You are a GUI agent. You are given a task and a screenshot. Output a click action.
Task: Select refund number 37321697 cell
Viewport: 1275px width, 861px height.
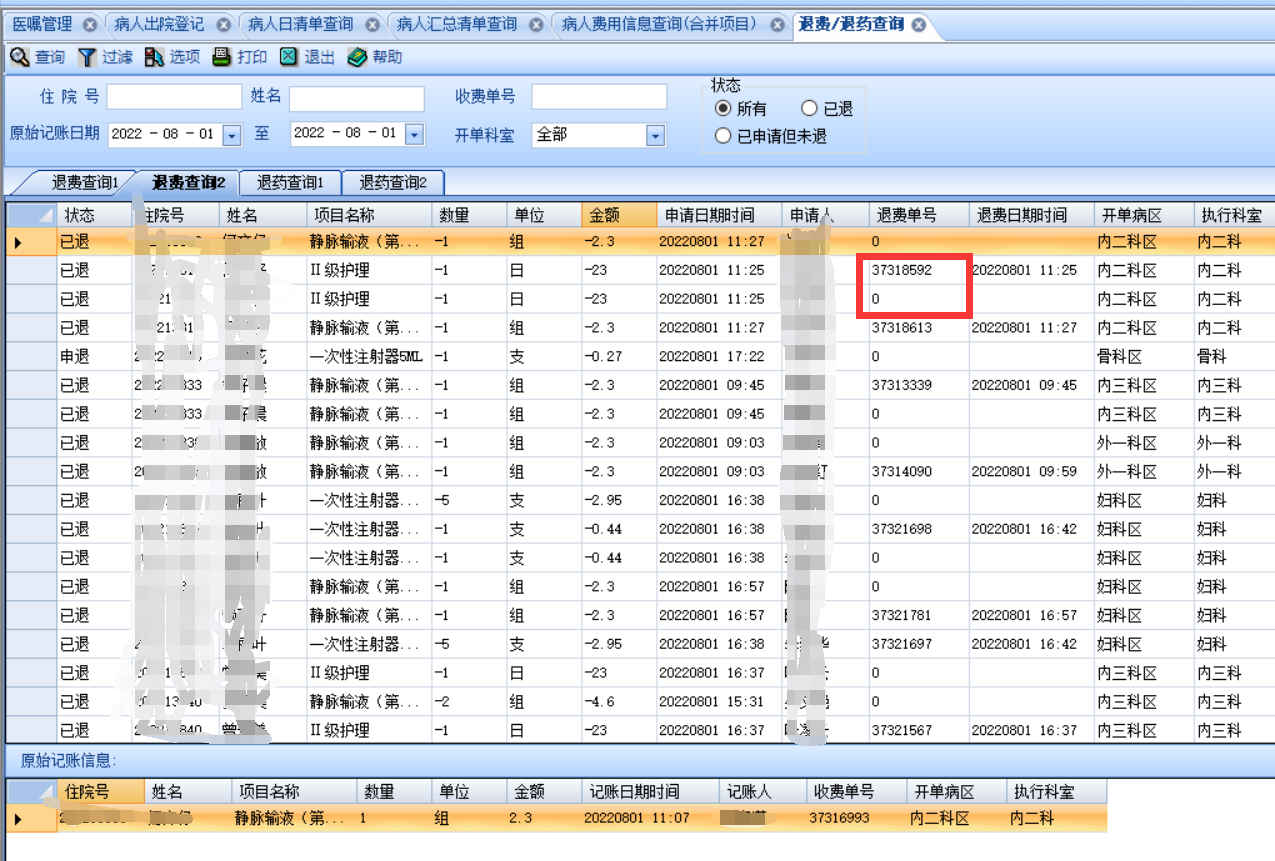(x=919, y=644)
